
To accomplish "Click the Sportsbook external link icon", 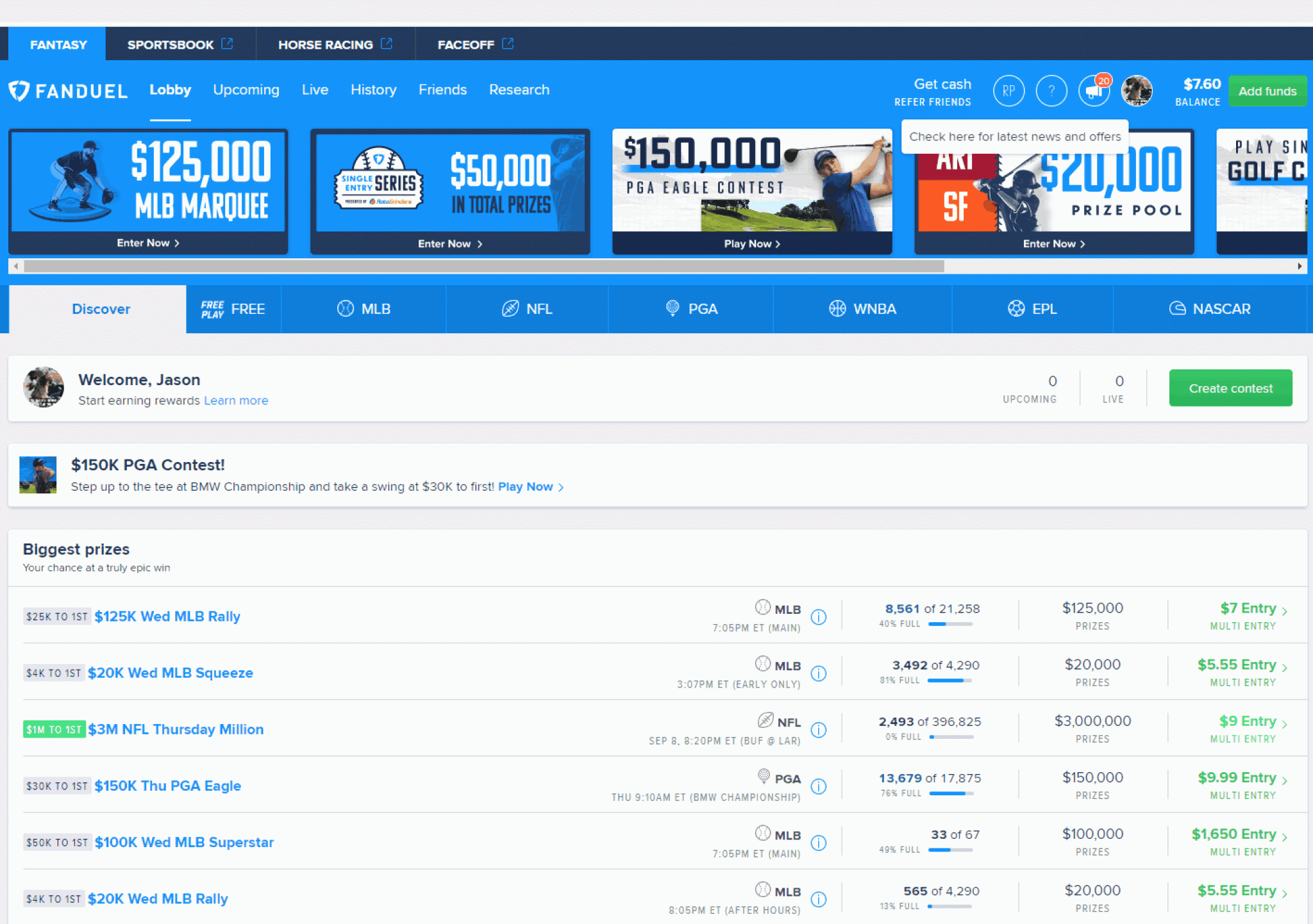I will click(227, 44).
